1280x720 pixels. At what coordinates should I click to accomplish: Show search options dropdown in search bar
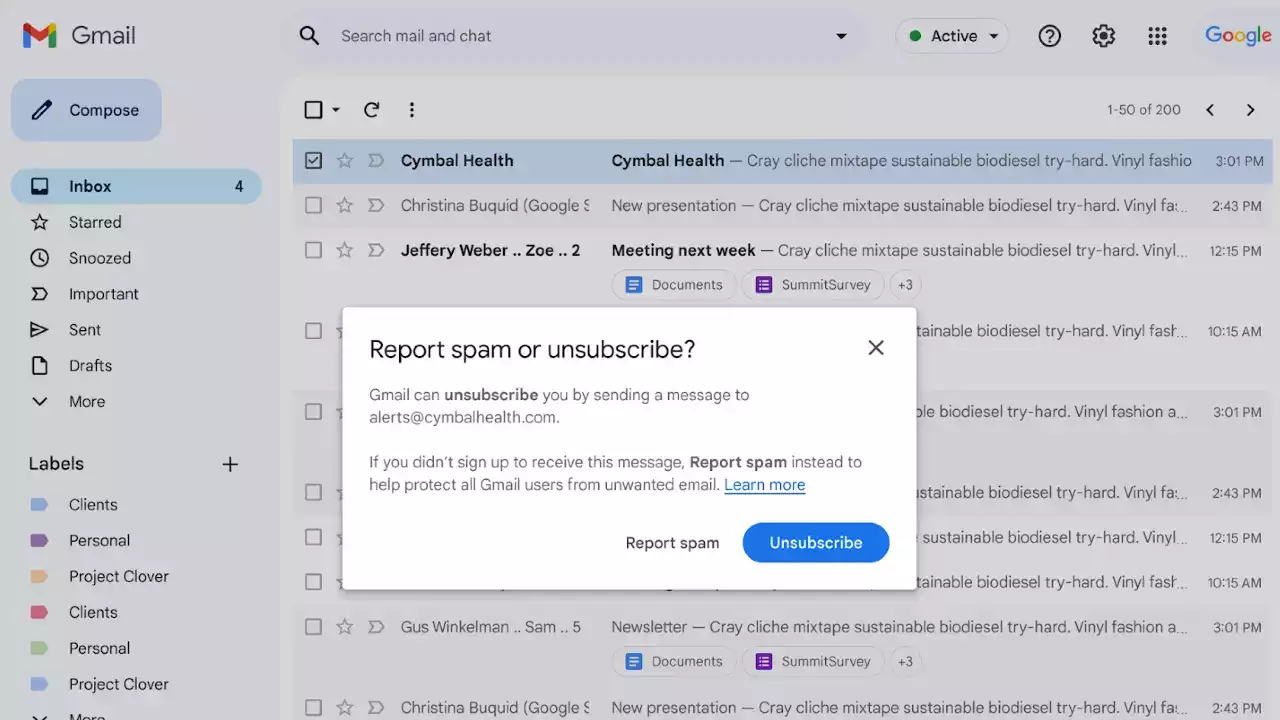click(x=841, y=36)
